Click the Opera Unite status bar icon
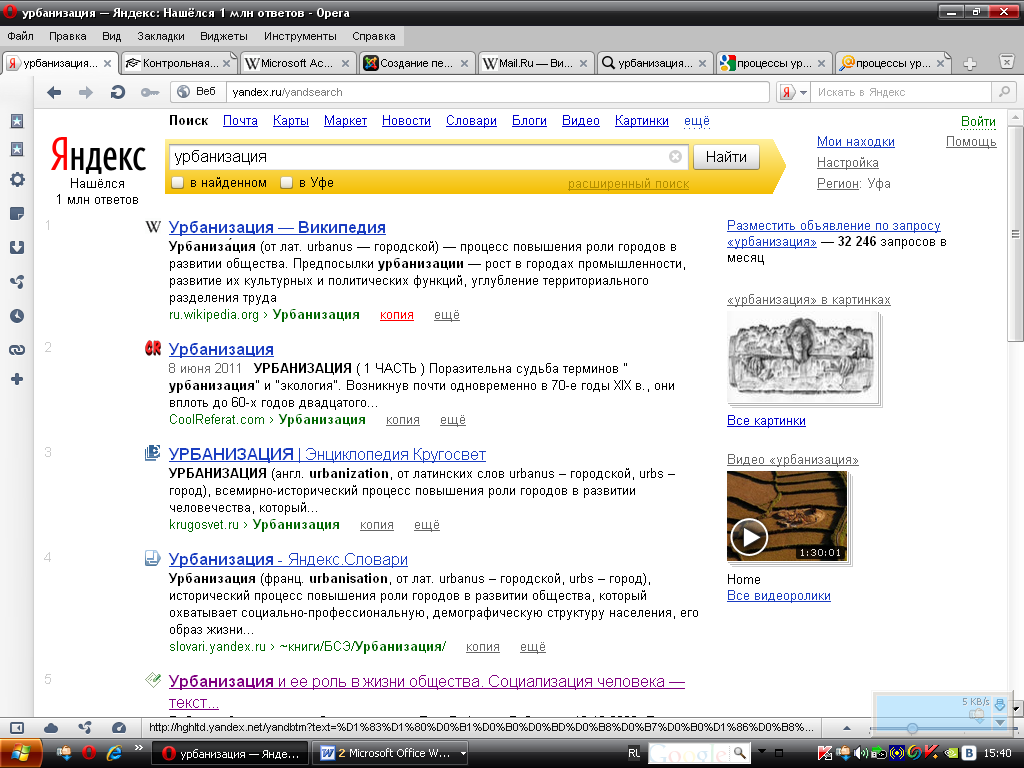Screen dimensions: 1024x768 85,728
